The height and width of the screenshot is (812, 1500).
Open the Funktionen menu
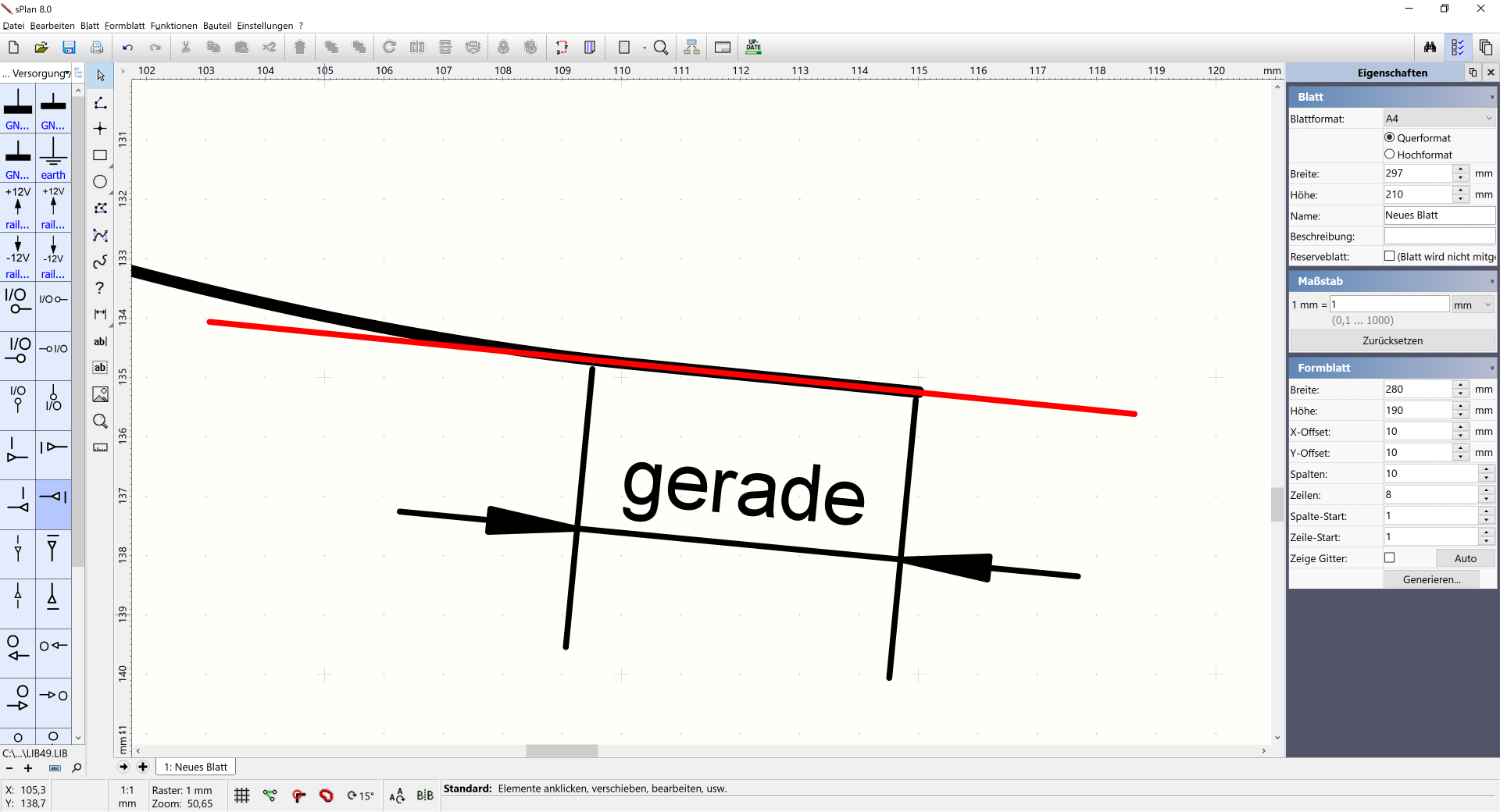click(x=173, y=26)
